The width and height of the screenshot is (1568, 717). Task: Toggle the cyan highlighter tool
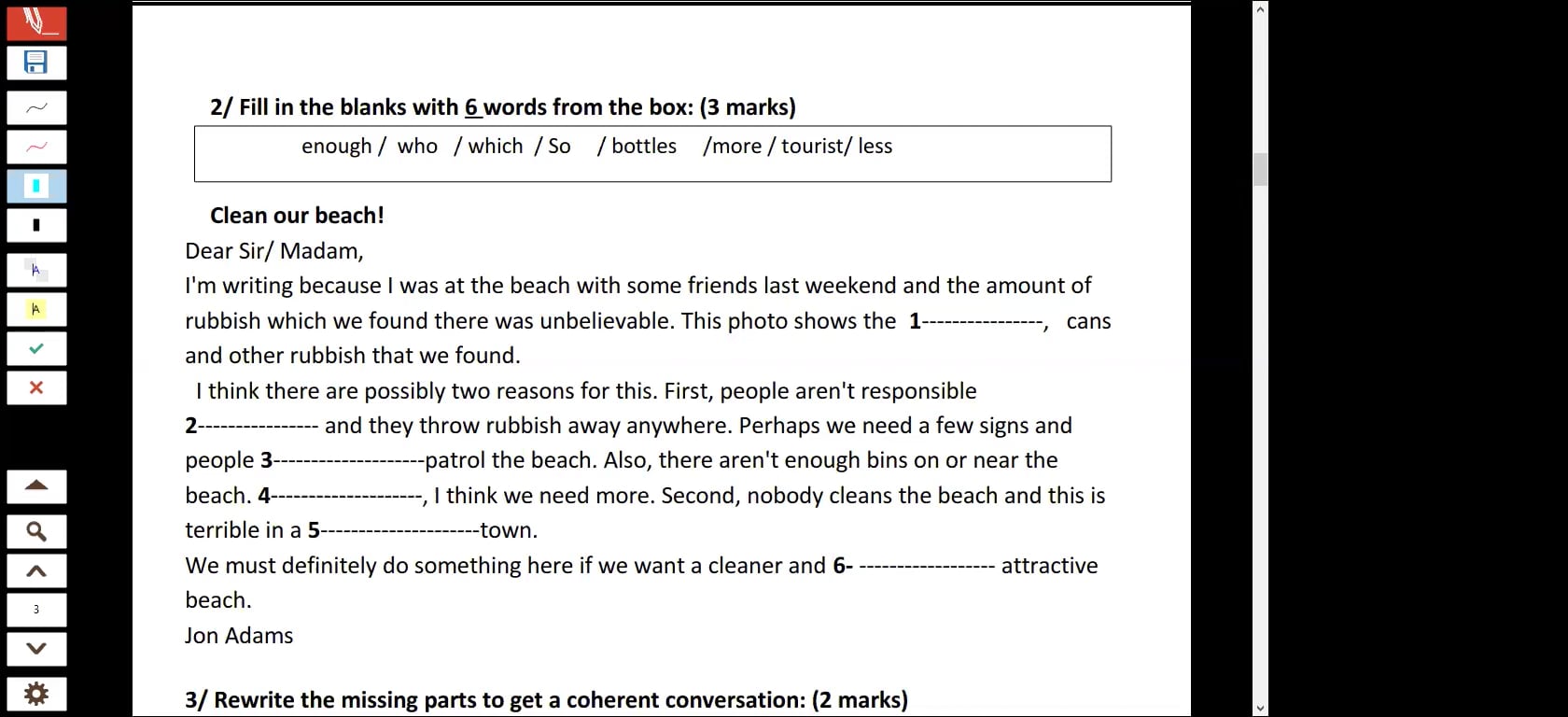pyautogui.click(x=36, y=186)
